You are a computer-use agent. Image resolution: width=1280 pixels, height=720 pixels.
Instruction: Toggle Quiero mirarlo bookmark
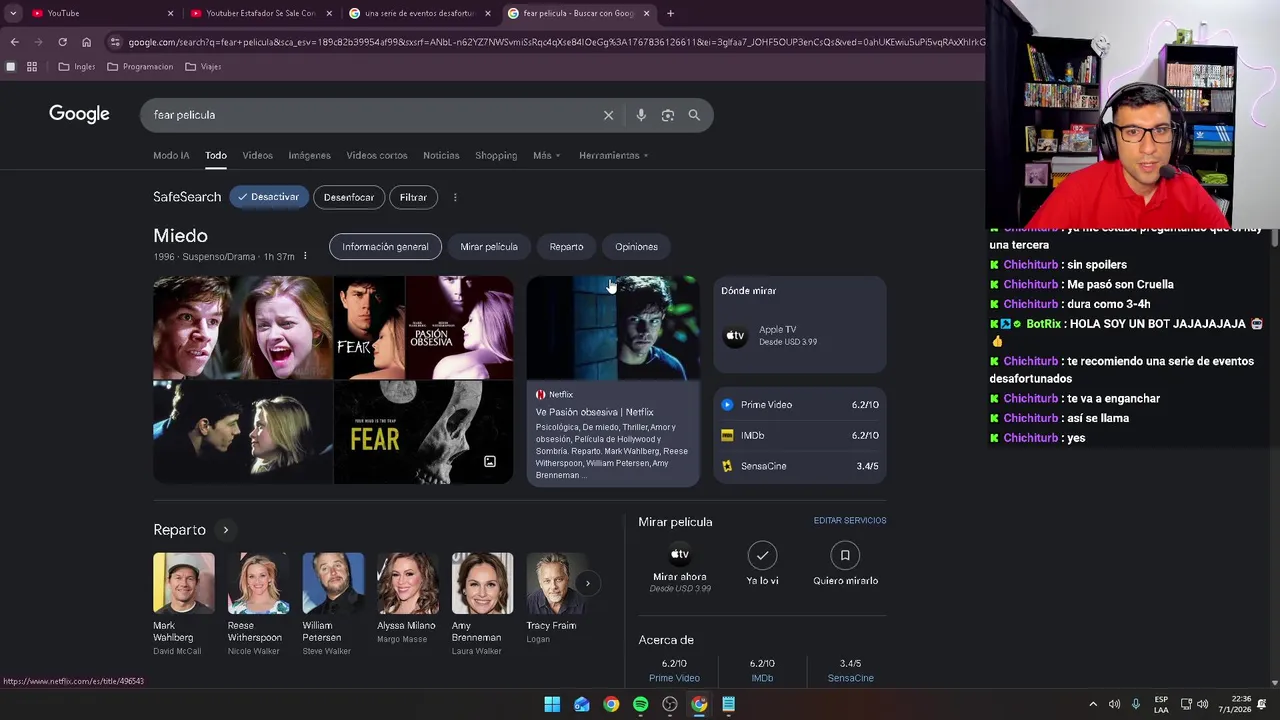pos(845,555)
